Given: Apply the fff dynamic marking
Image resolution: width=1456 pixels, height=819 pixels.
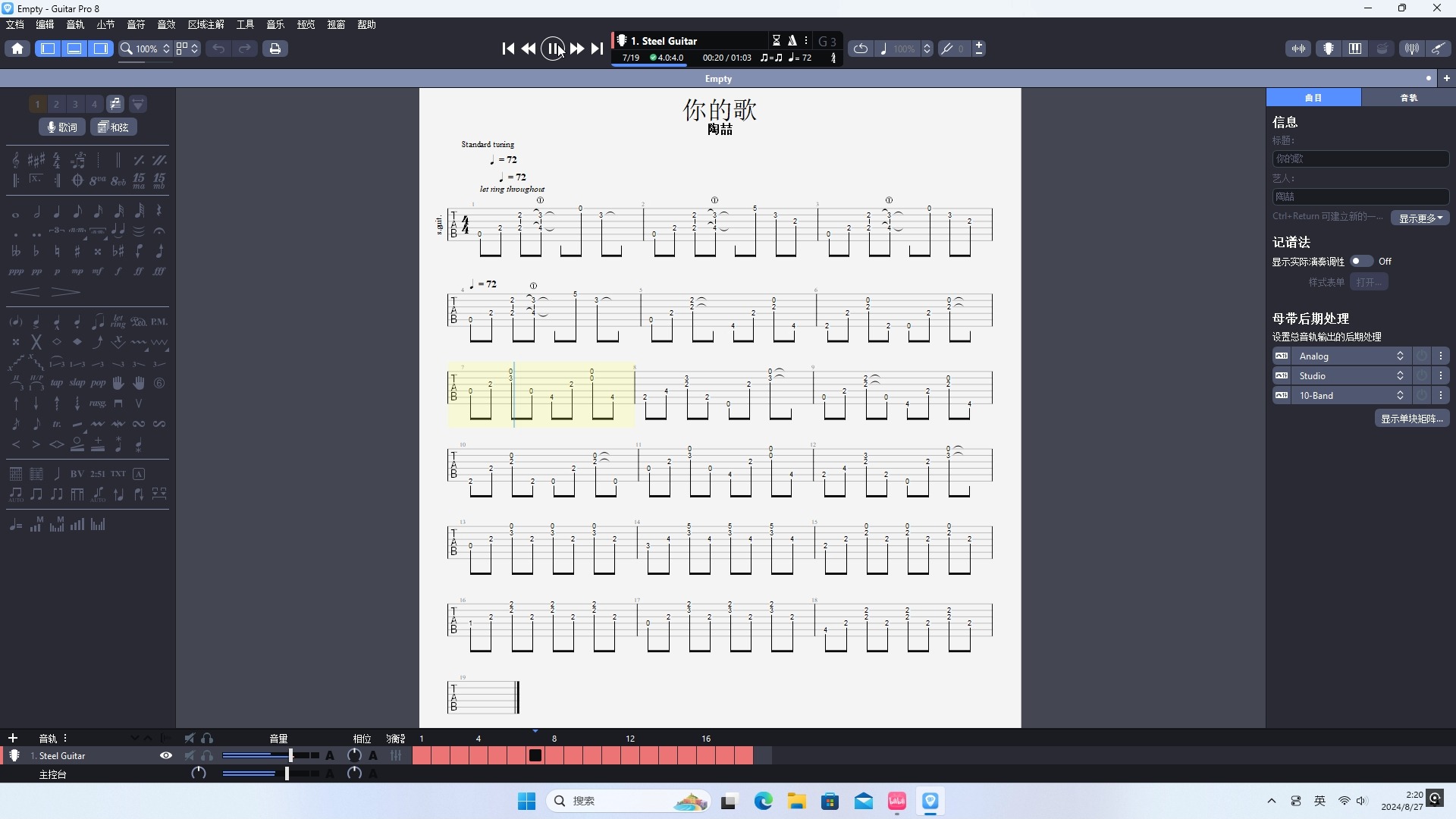Looking at the screenshot, I should tap(159, 271).
